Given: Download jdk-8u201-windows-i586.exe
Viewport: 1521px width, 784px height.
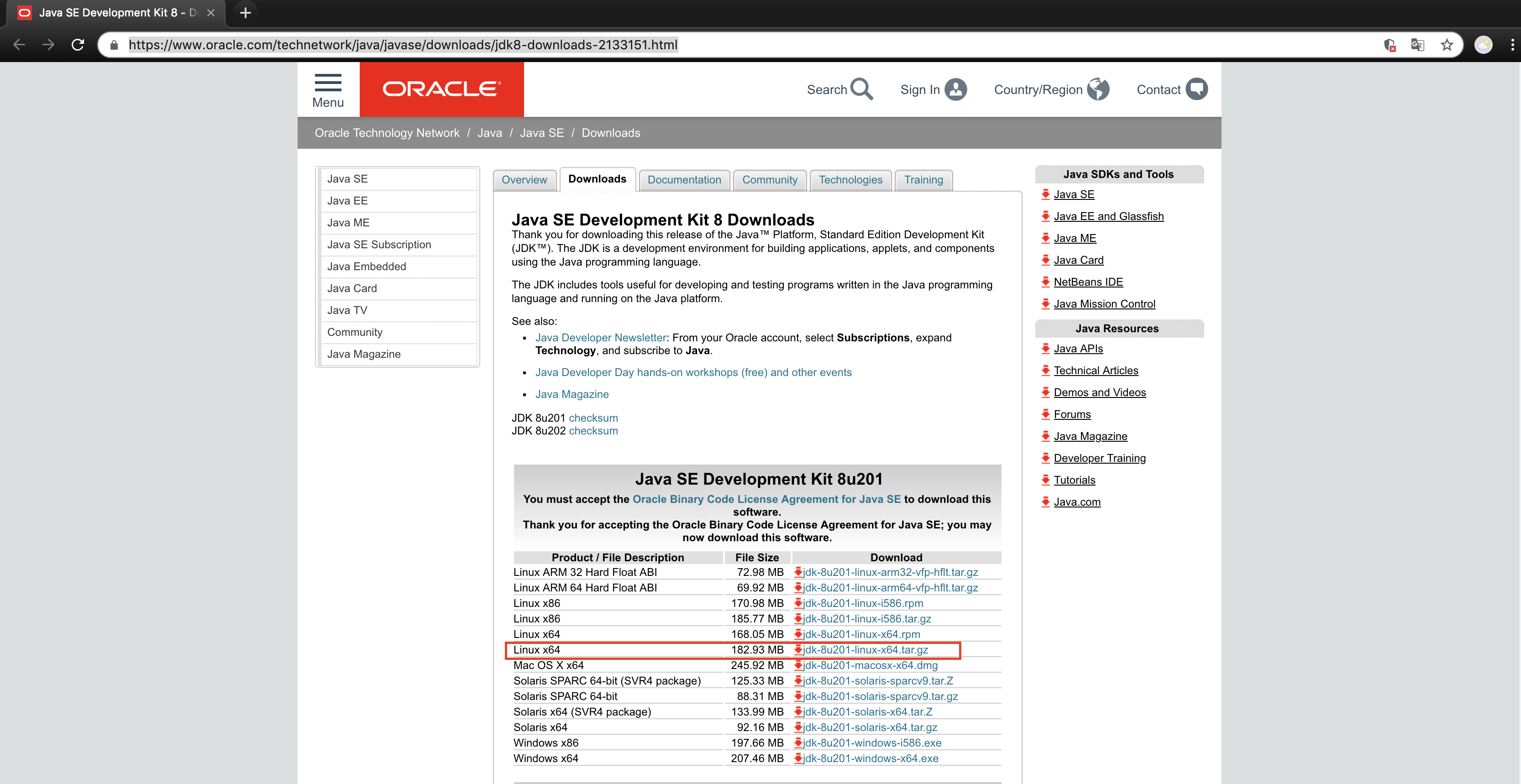Looking at the screenshot, I should tap(871, 742).
